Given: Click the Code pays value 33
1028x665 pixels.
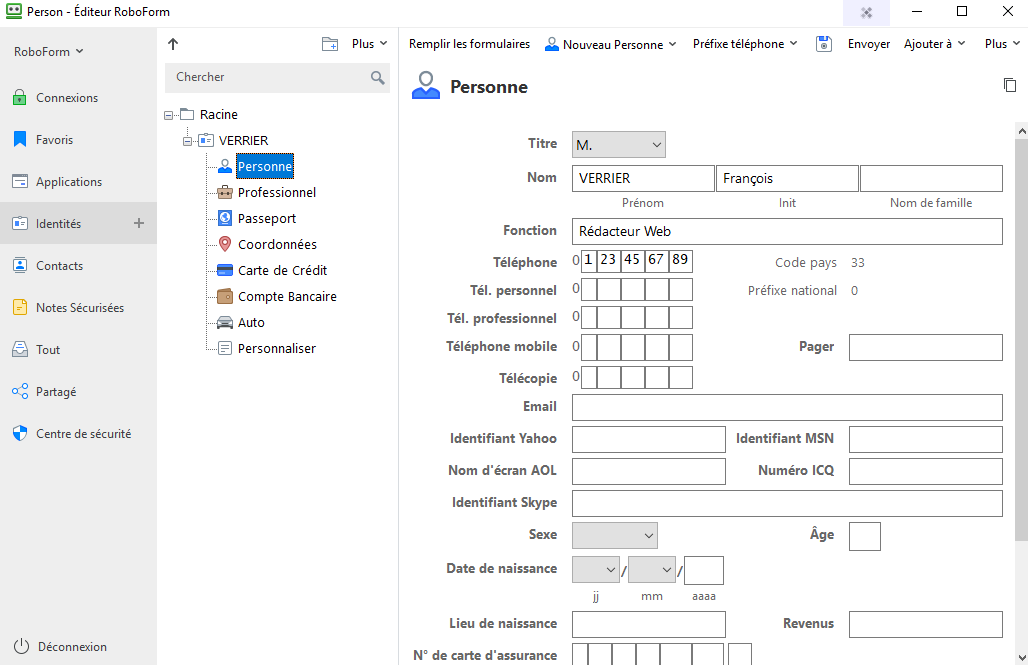Looking at the screenshot, I should click(858, 263).
